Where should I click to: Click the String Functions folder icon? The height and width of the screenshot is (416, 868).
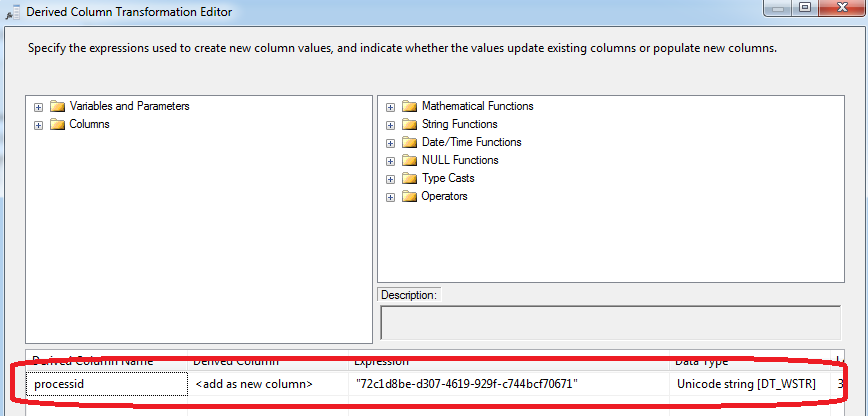tap(409, 124)
